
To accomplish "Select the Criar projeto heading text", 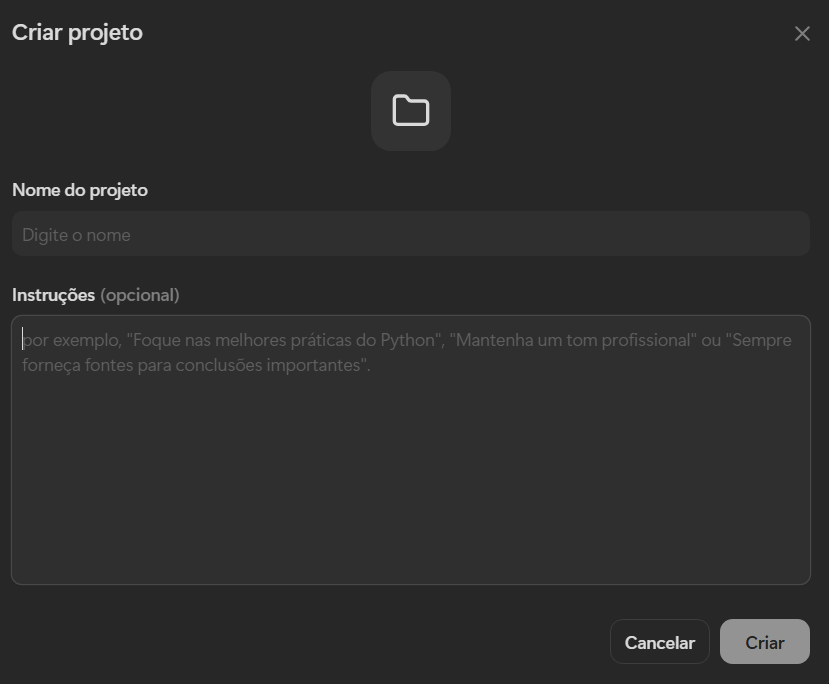I will point(77,33).
